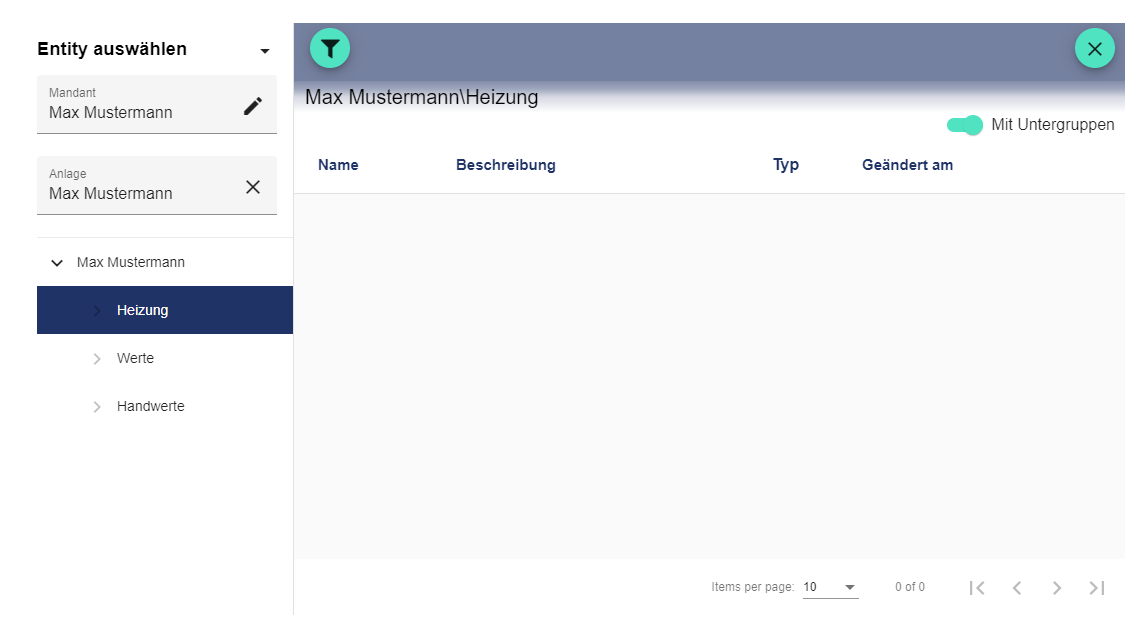Go to the previous results page
The width and height of the screenshot is (1146, 637).
point(1017,587)
